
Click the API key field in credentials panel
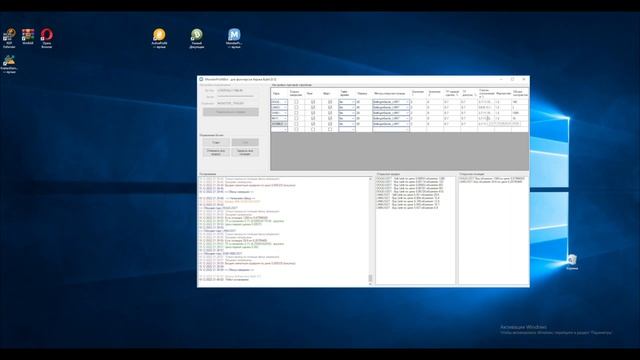pyautogui.click(x=237, y=90)
